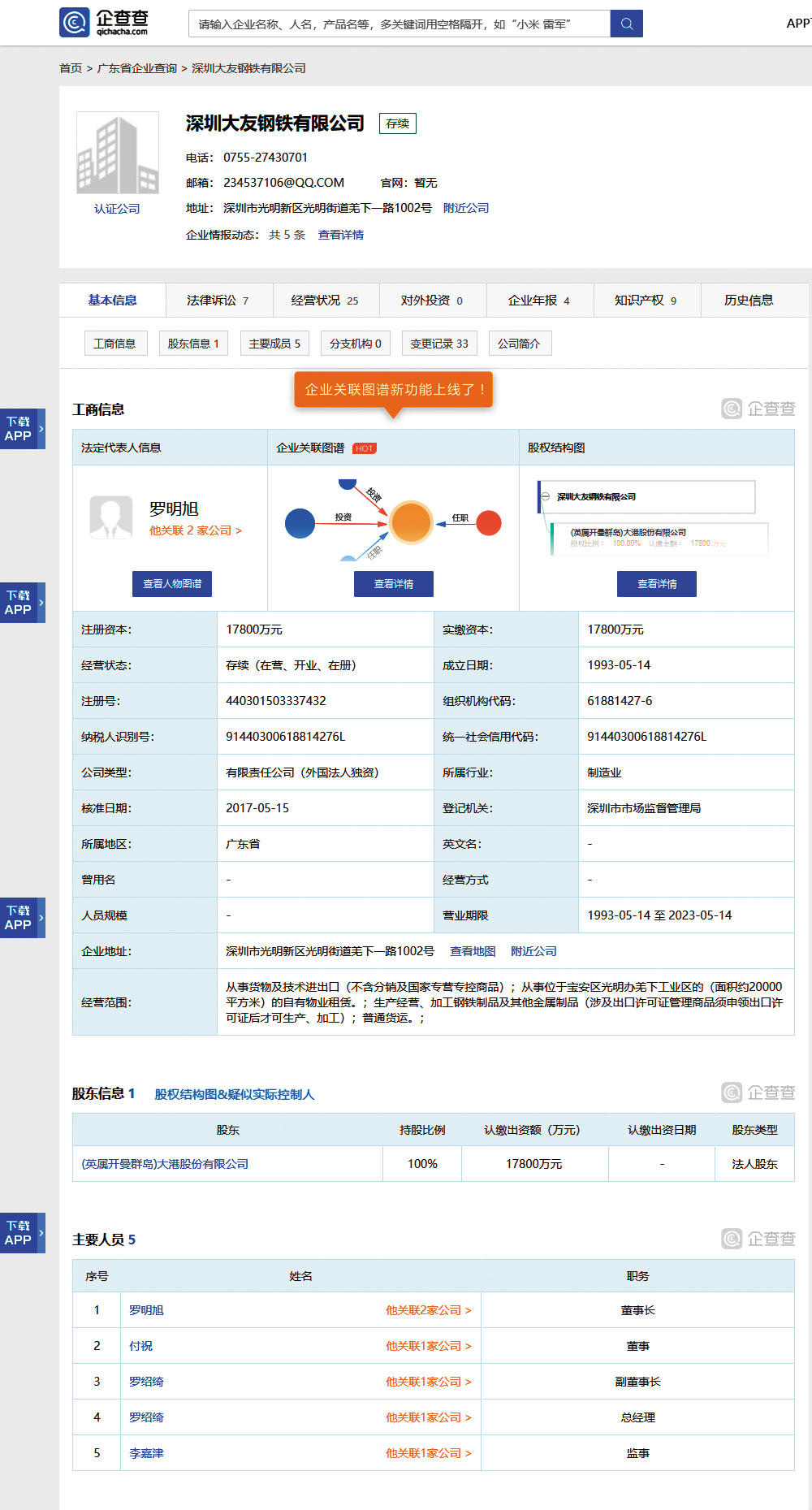Click the large blue 投资 node in graph
Image resolution: width=812 pixels, height=1510 pixels.
[x=300, y=523]
